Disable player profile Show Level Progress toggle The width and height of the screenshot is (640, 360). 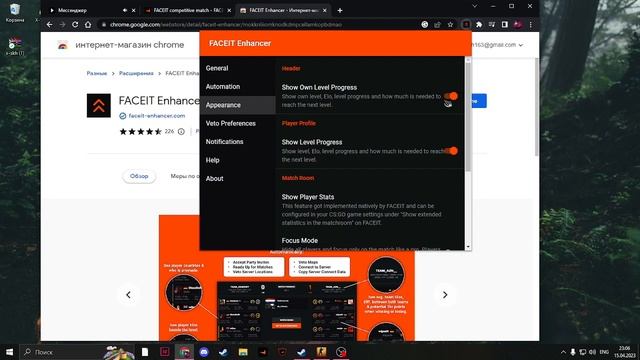[x=451, y=151]
